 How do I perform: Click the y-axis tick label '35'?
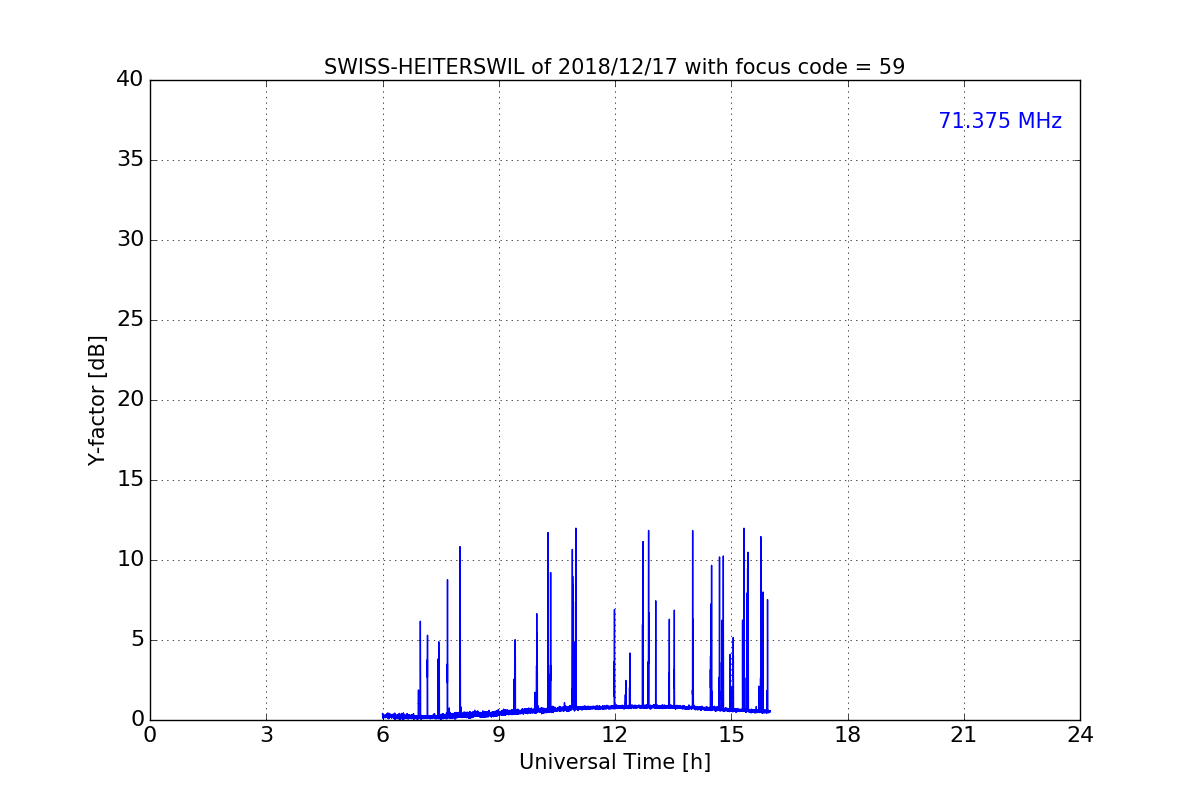tap(130, 160)
